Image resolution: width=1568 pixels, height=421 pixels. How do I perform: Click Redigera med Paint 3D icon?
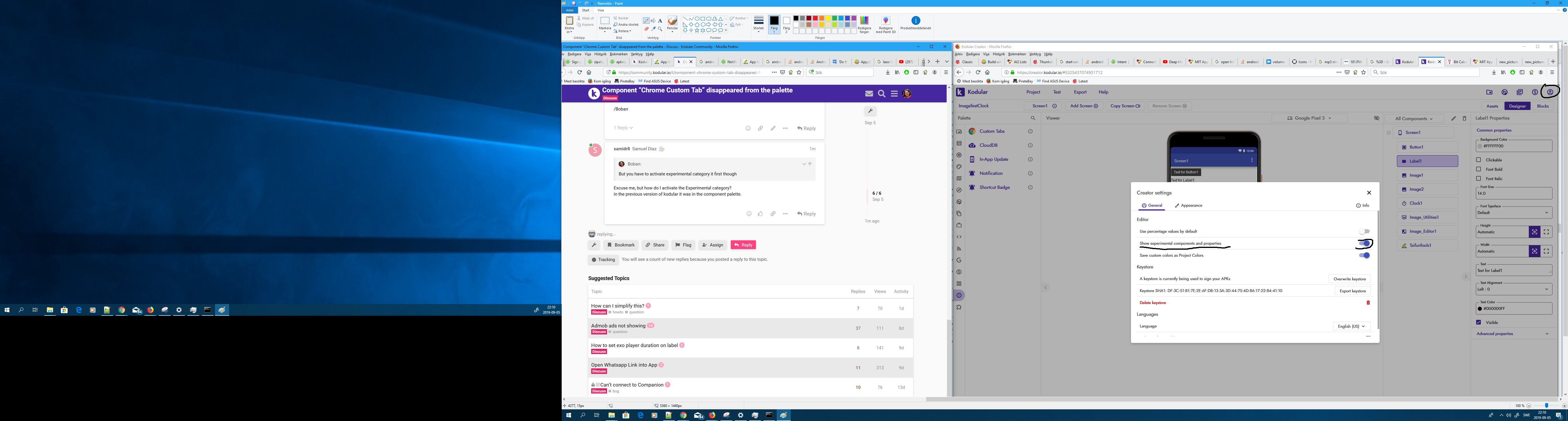pyautogui.click(x=886, y=20)
